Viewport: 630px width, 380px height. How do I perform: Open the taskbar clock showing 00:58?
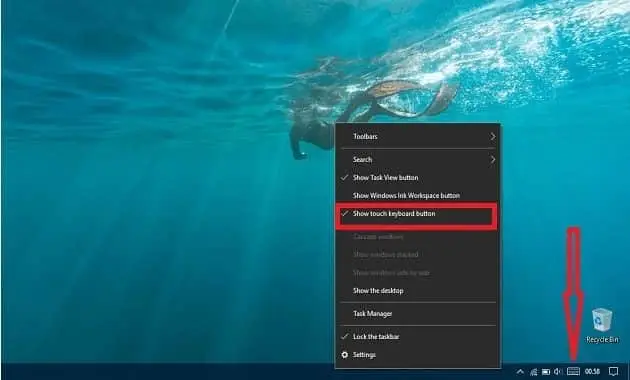coord(593,372)
